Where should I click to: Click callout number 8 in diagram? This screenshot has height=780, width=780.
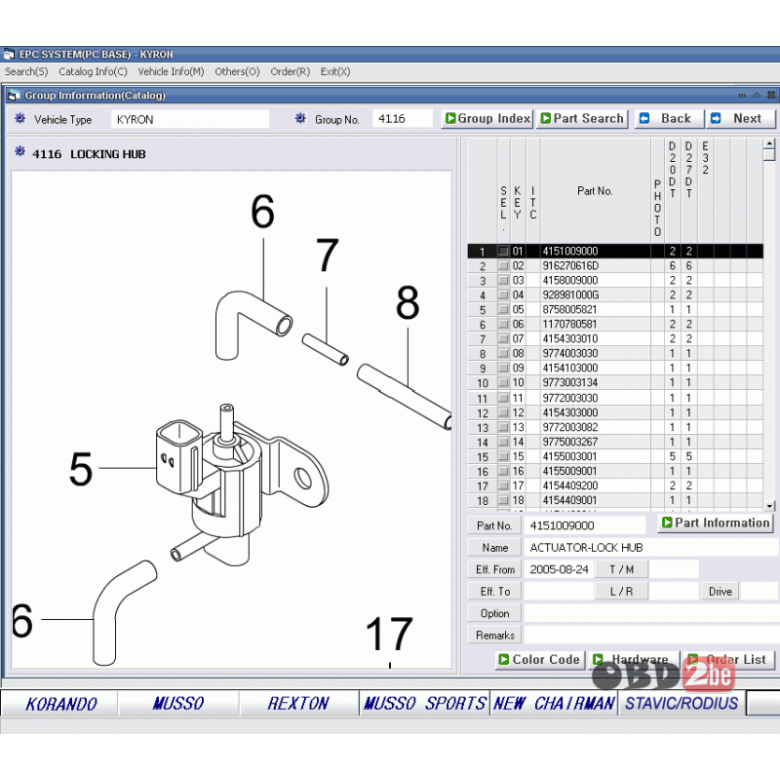(x=407, y=302)
